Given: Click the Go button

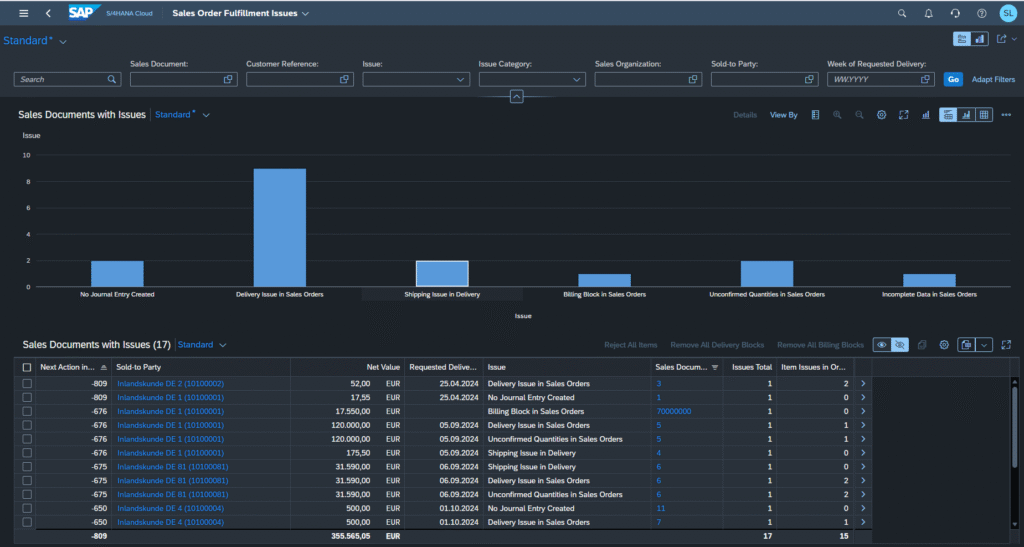Looking at the screenshot, I should pos(953,80).
